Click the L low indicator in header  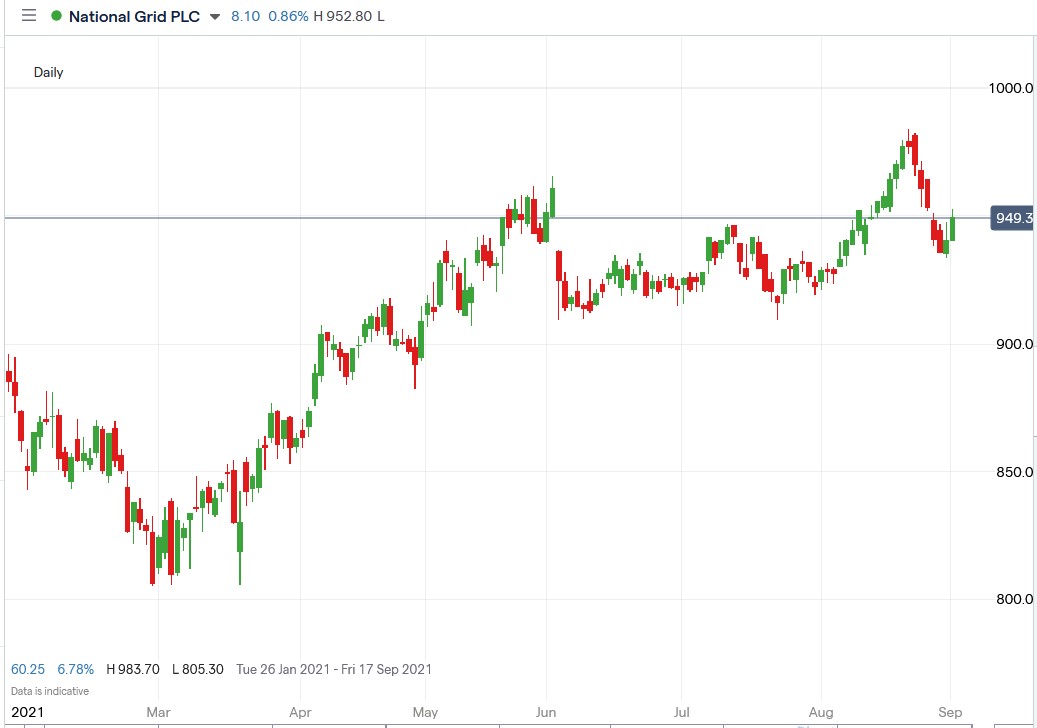click(x=380, y=16)
